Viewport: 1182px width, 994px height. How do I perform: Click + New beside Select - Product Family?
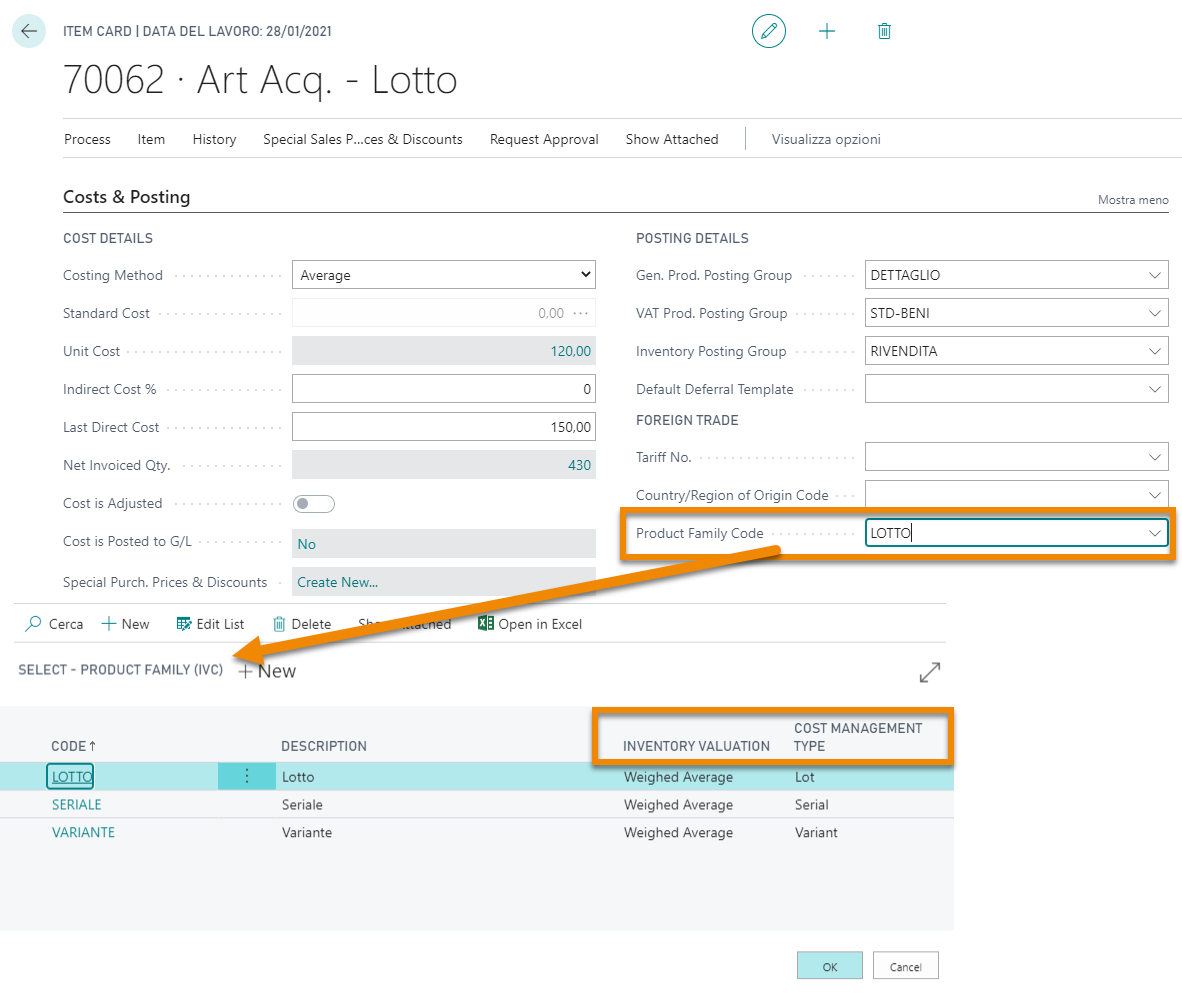pos(267,671)
